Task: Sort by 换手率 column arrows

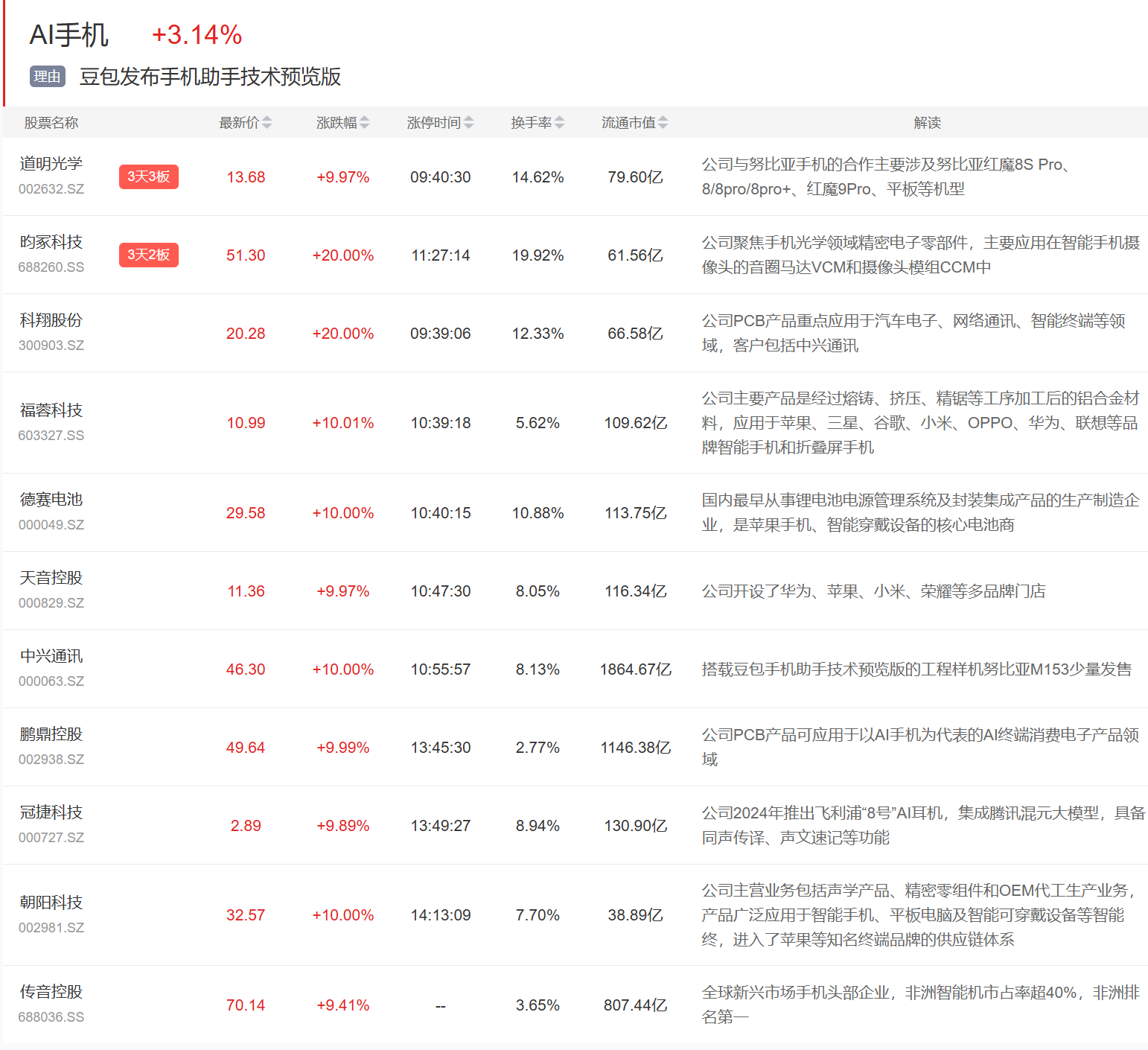Action: pos(559,123)
